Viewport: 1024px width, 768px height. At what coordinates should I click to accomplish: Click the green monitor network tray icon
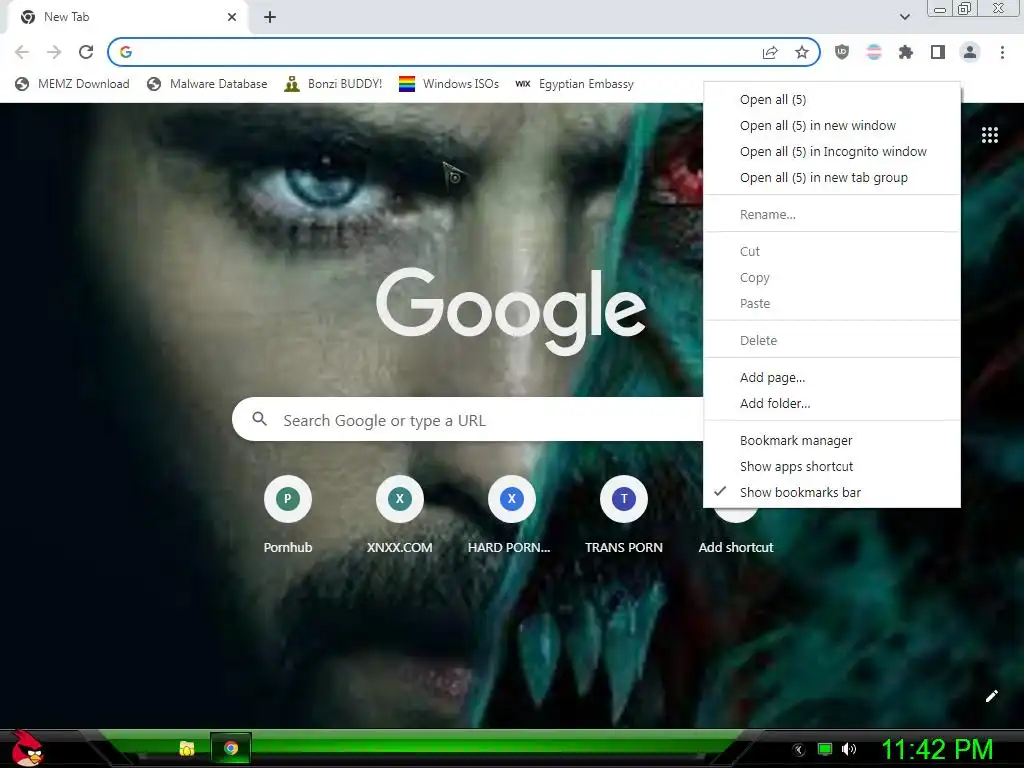(x=825, y=749)
